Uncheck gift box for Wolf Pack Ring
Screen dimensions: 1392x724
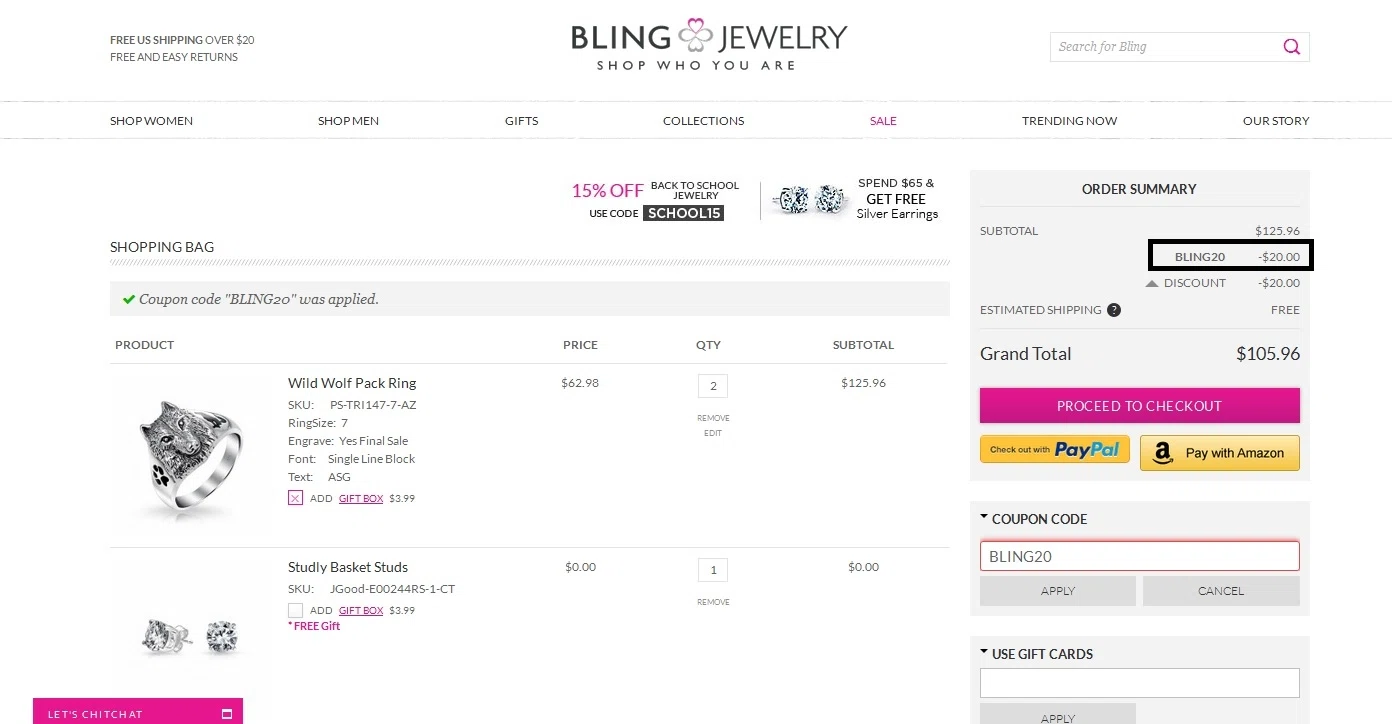click(x=295, y=498)
